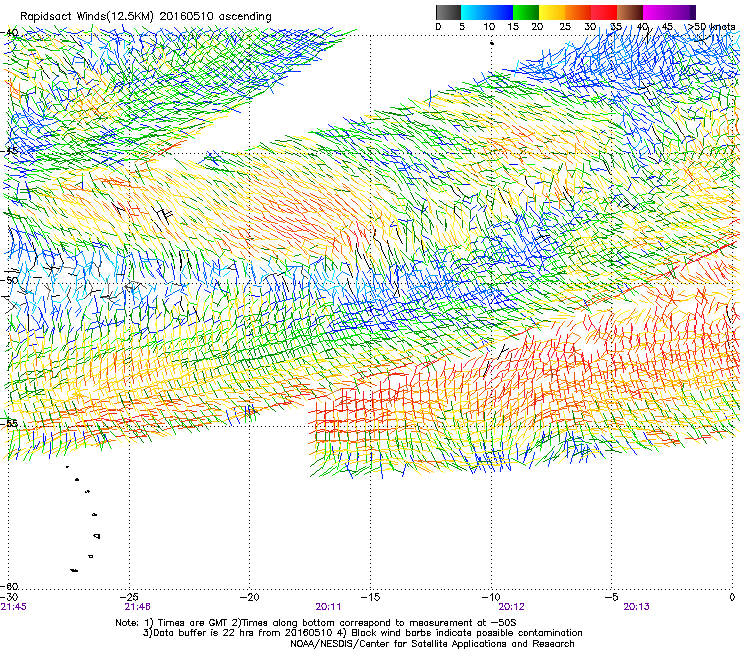The height and width of the screenshot is (650, 740).
Task: Click the 0 longitude label at the axis end
Action: (732, 597)
